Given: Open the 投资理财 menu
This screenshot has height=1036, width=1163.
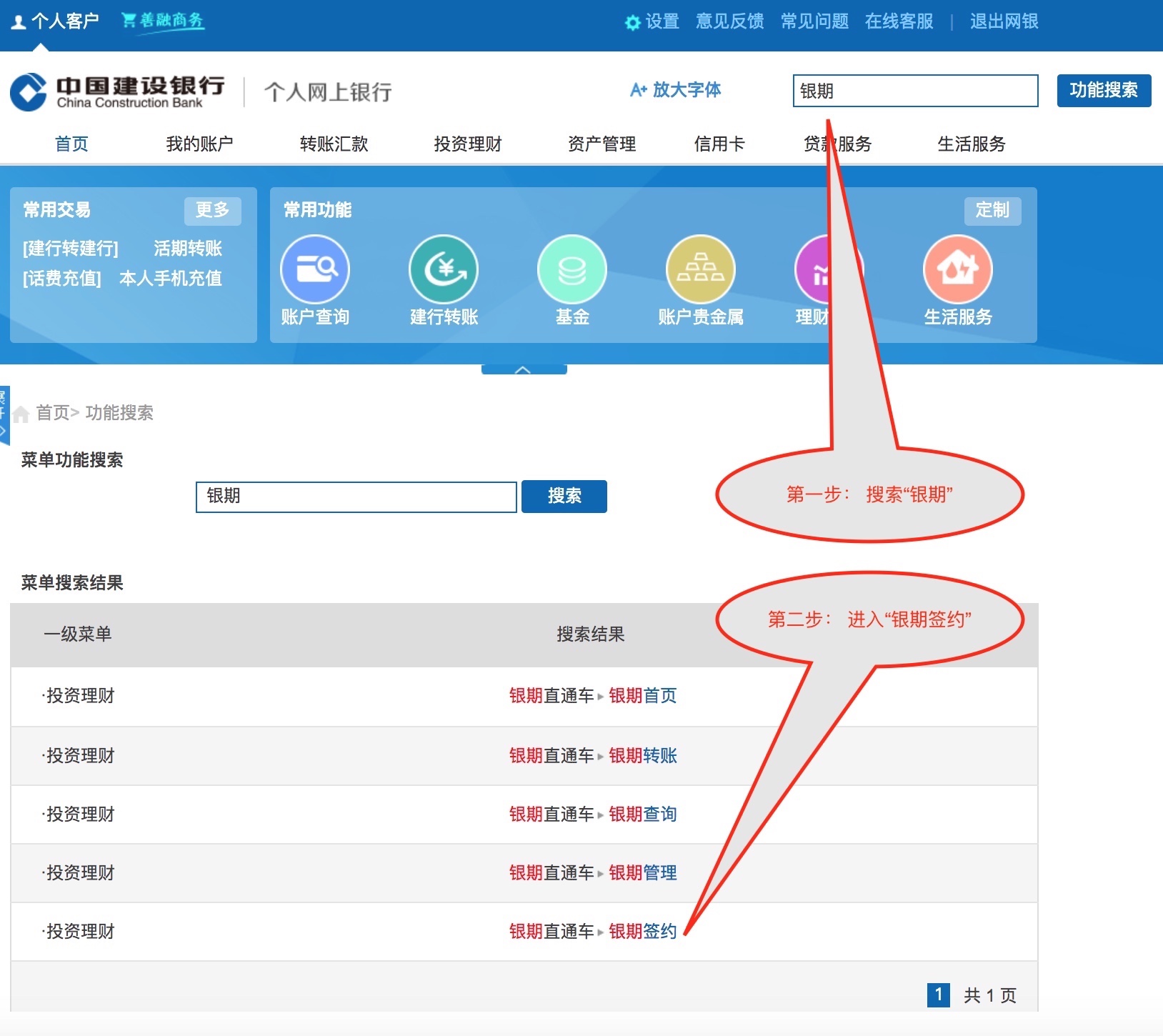Looking at the screenshot, I should coord(468,144).
